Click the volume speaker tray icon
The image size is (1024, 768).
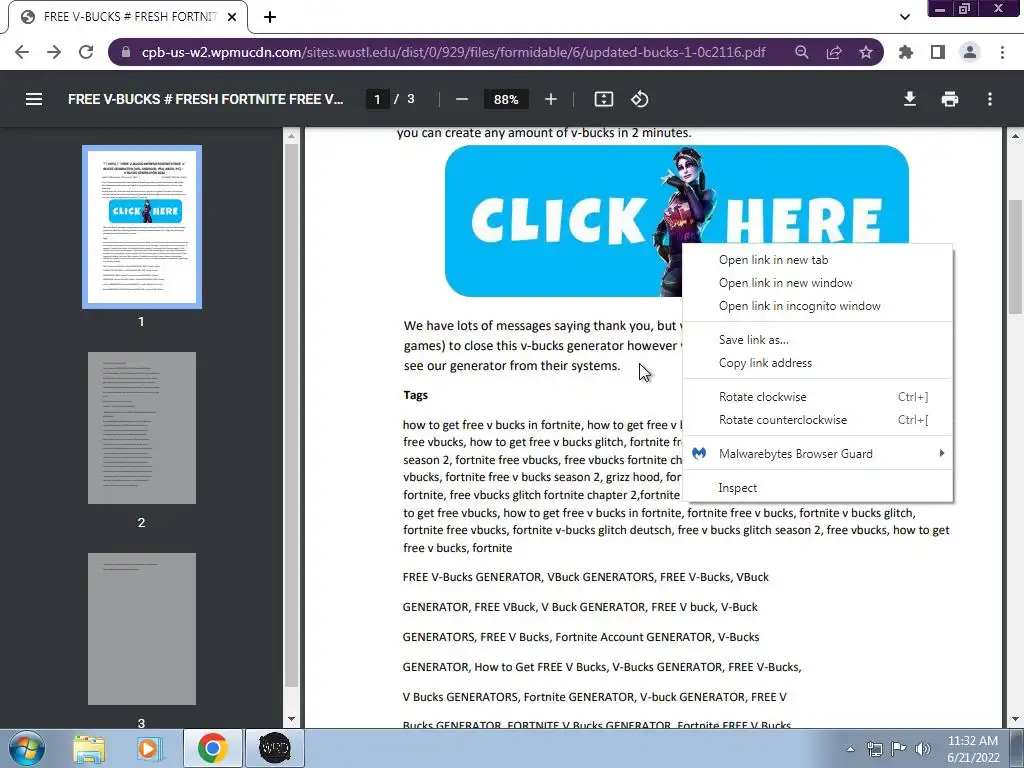(x=923, y=749)
